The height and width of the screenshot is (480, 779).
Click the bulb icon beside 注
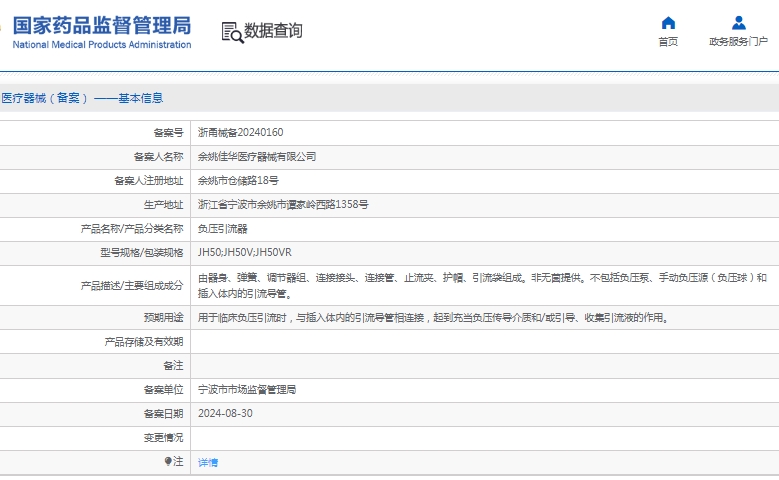pos(168,462)
